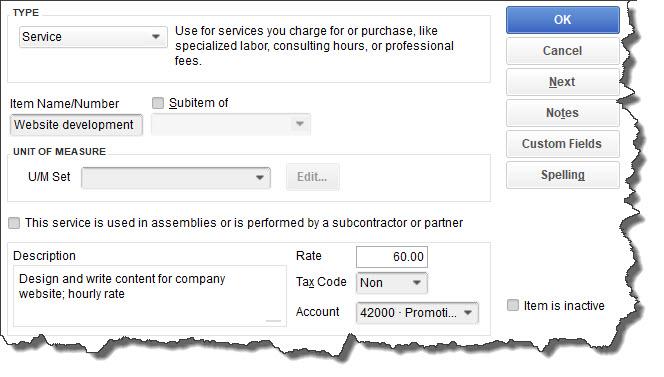Check the assemblies or subcontractor service option

(14, 223)
